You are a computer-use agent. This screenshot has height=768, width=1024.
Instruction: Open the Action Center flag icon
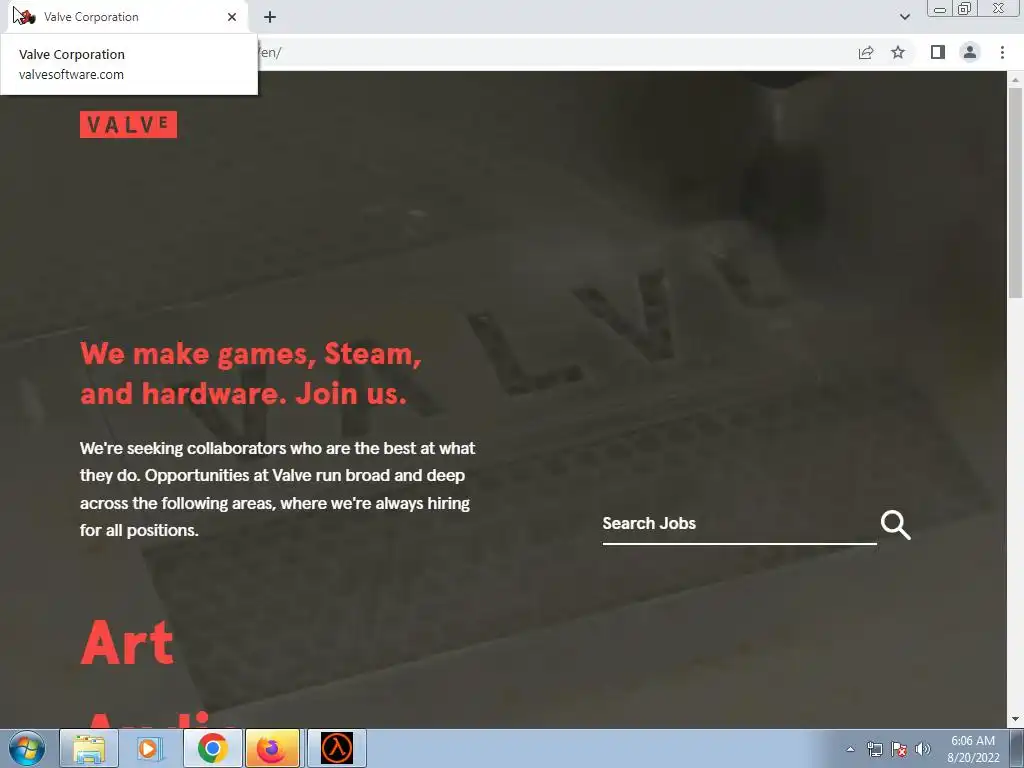click(899, 749)
